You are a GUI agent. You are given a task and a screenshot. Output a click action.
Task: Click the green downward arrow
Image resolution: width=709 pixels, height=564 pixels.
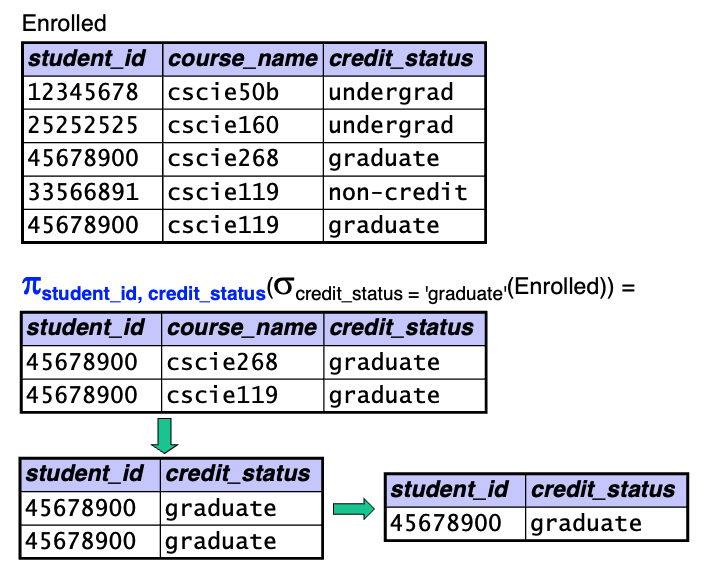point(164,435)
